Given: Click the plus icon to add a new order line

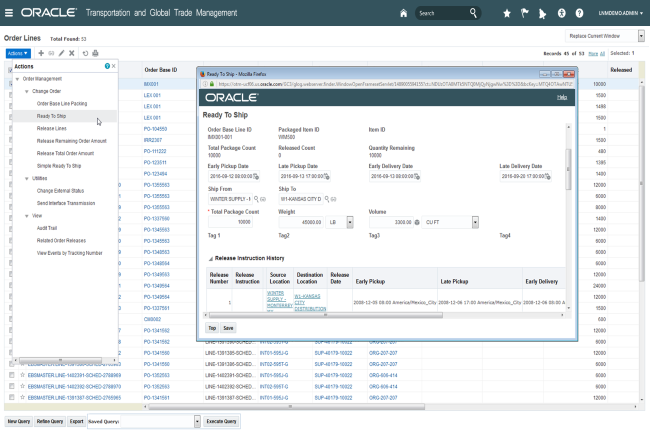Looking at the screenshot, I should point(41,53).
